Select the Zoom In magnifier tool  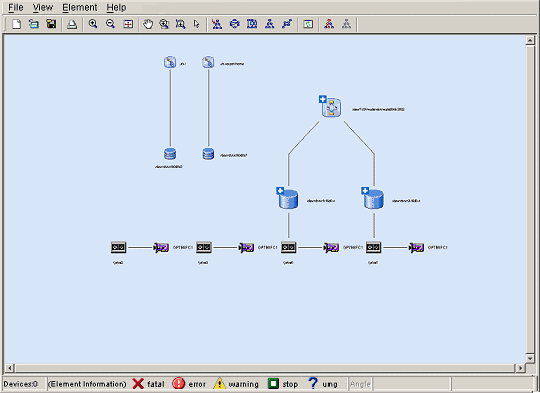[93, 24]
